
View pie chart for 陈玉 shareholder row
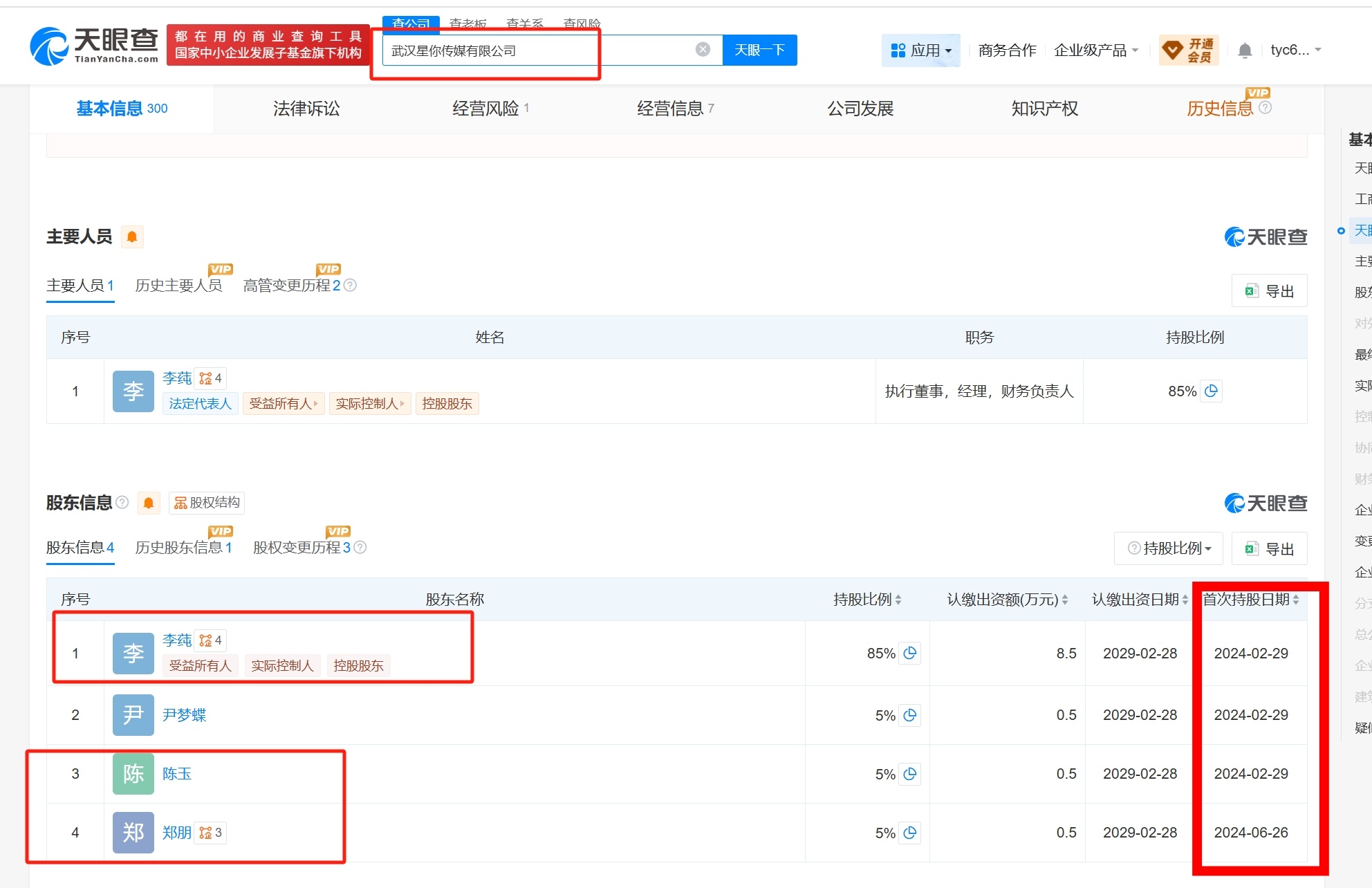910,774
